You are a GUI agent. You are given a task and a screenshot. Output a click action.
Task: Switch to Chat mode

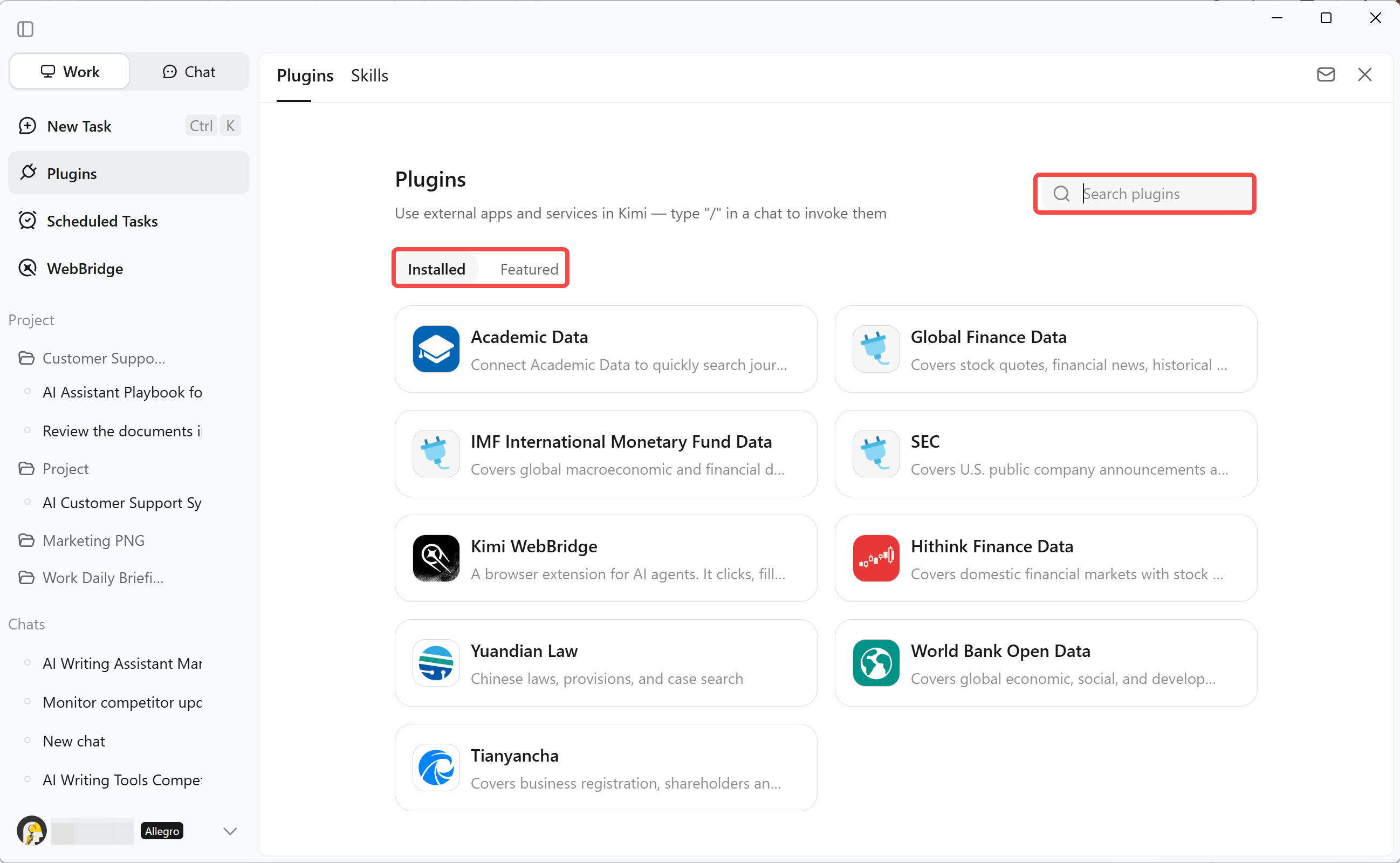189,72
